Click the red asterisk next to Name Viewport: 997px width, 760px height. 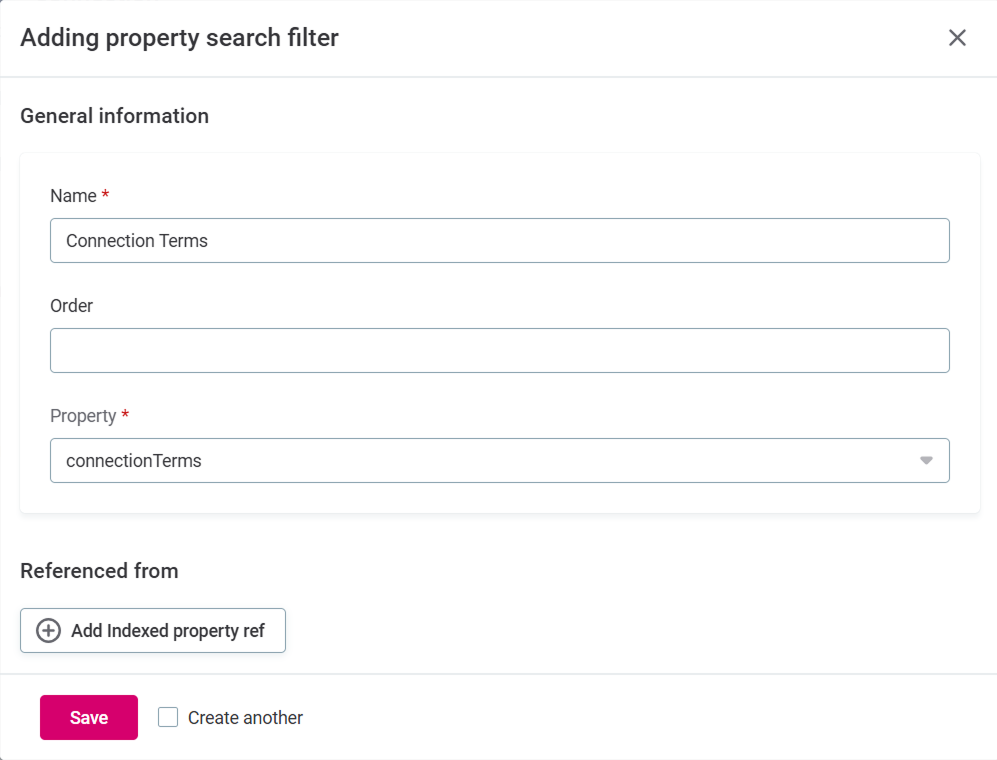(105, 195)
